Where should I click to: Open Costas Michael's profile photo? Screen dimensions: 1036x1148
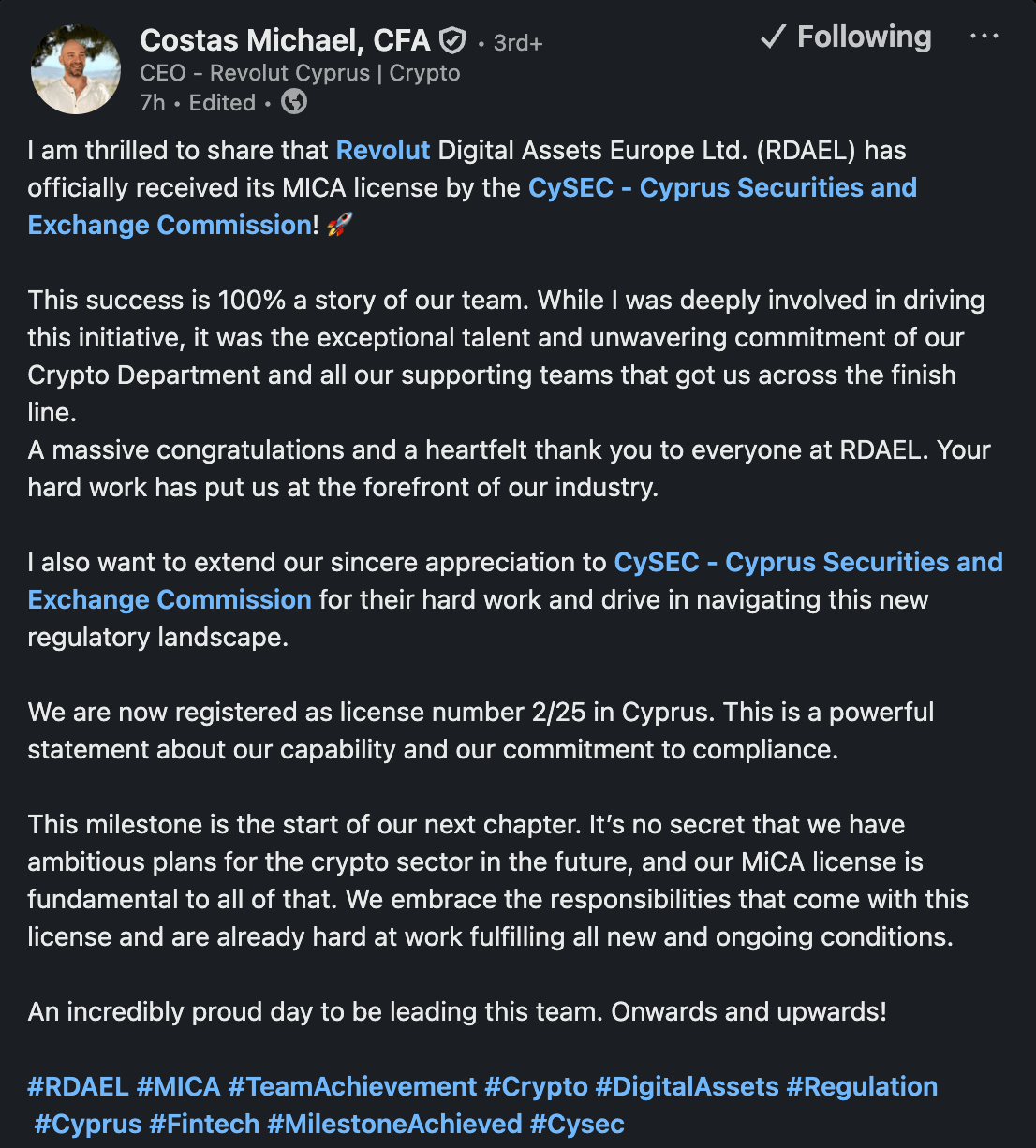(76, 70)
